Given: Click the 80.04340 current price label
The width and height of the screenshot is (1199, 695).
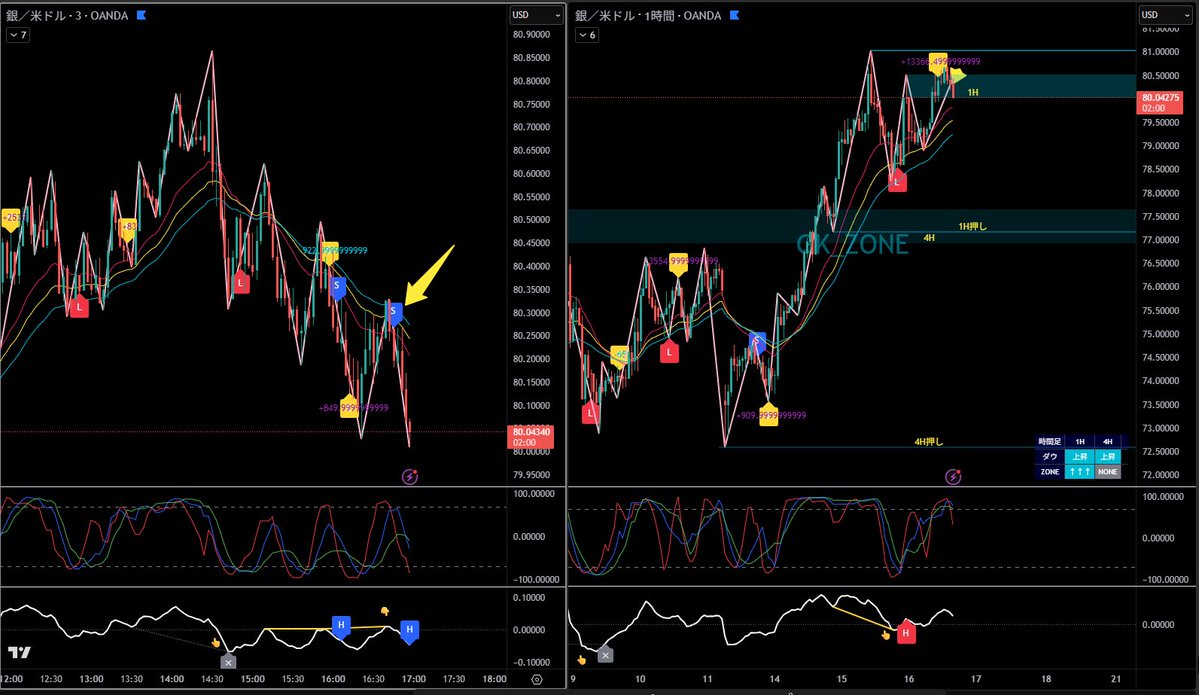Looking at the screenshot, I should [x=531, y=437].
